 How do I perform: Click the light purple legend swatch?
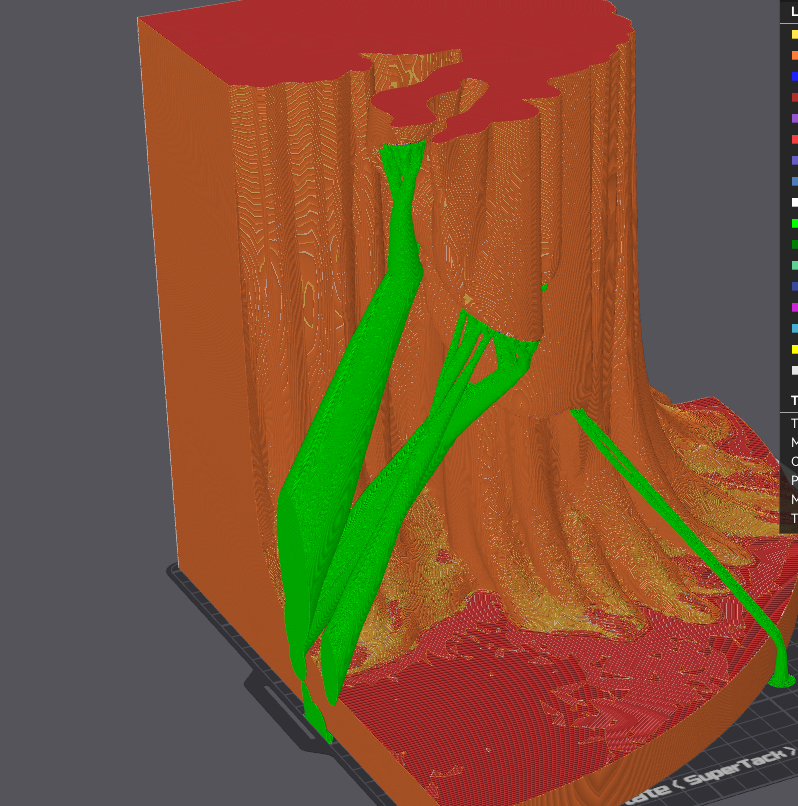coord(795,118)
